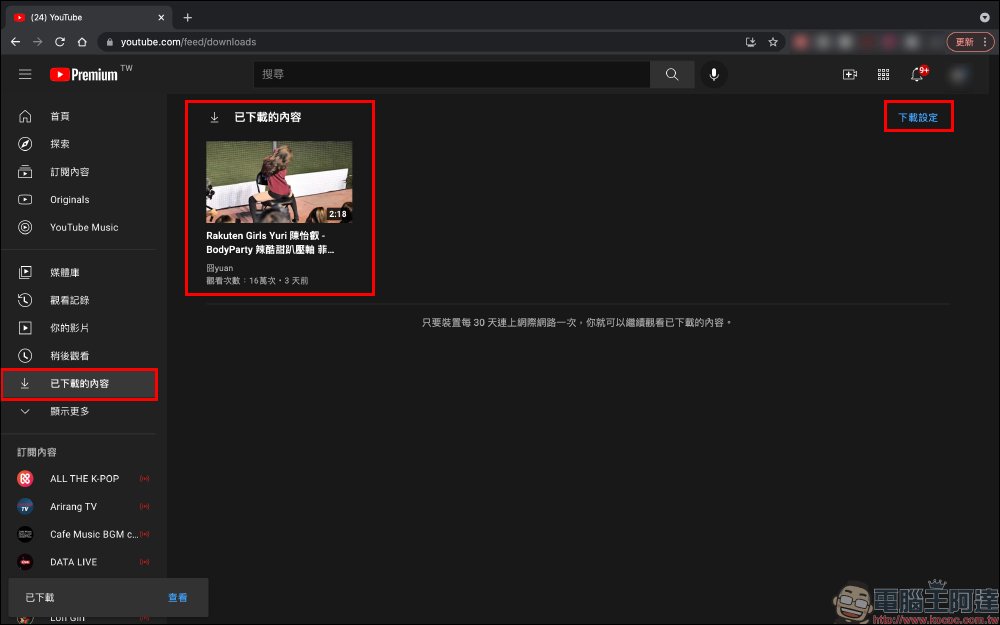
Task: Open ALL THE K-POP subscription channel
Action: point(84,479)
